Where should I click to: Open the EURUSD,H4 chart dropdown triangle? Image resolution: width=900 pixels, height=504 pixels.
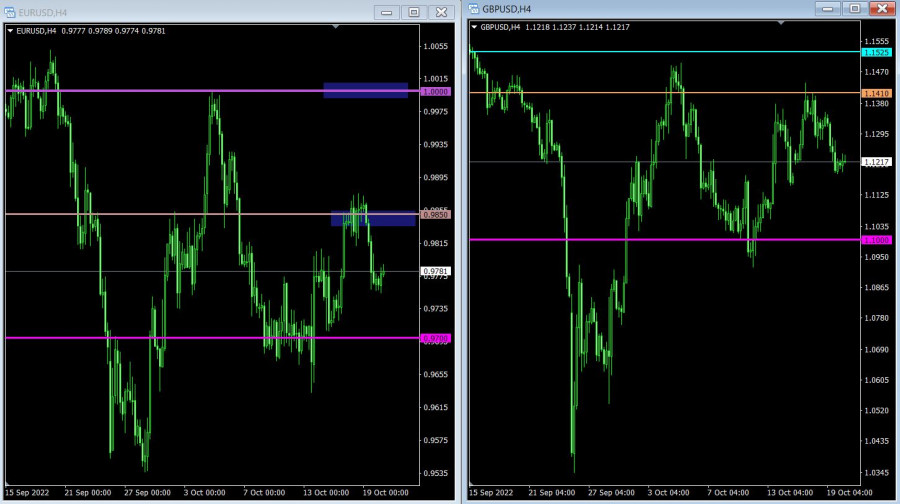tap(11, 30)
